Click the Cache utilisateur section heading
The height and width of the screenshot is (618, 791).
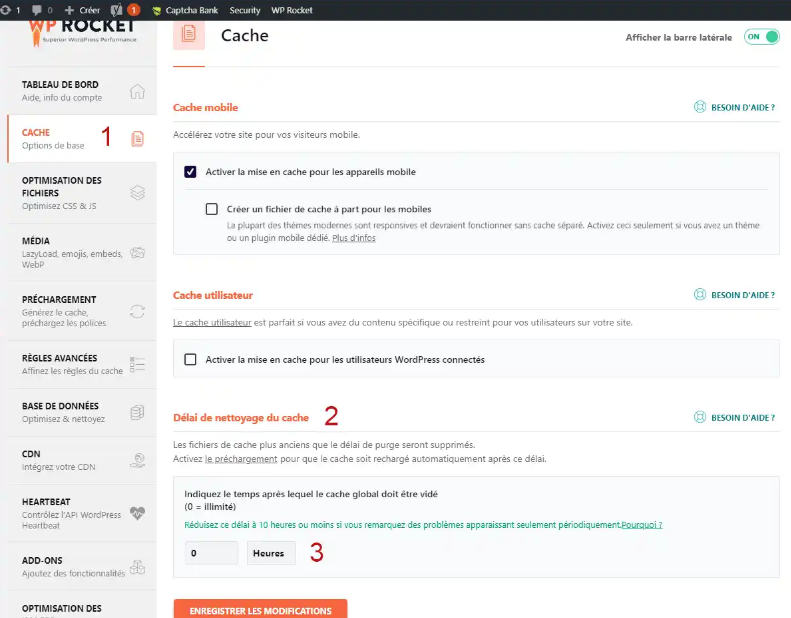(213, 295)
